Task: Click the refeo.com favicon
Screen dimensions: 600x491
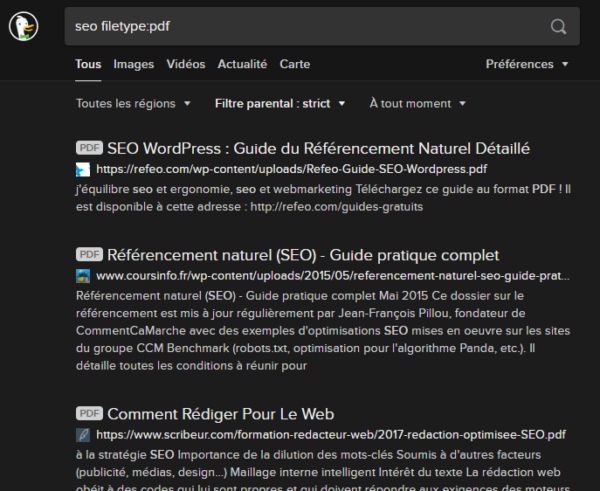Action: pos(83,170)
